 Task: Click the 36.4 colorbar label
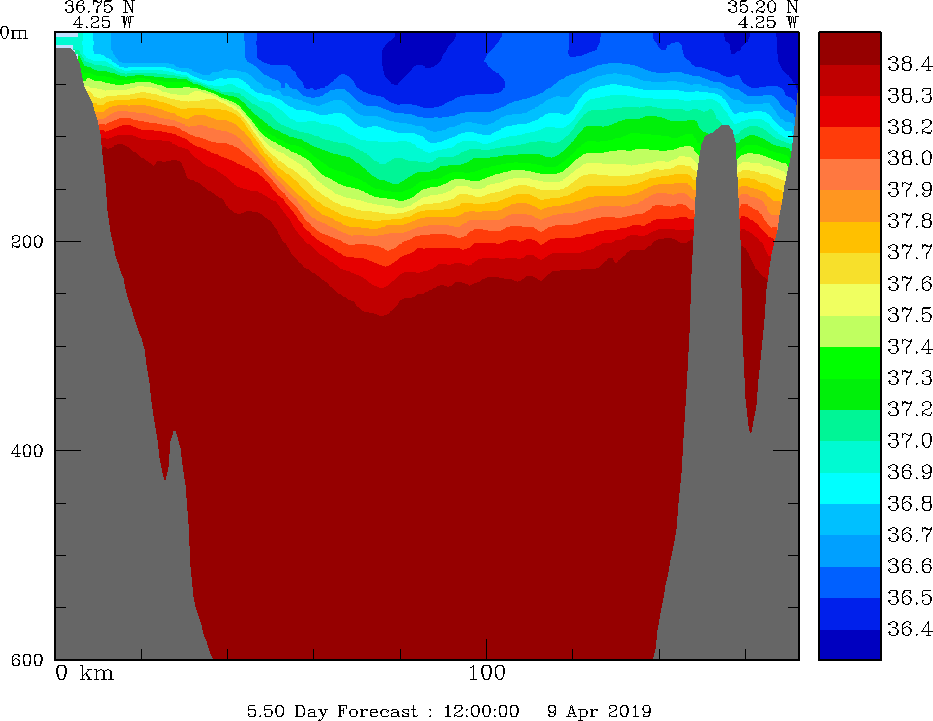pos(910,629)
